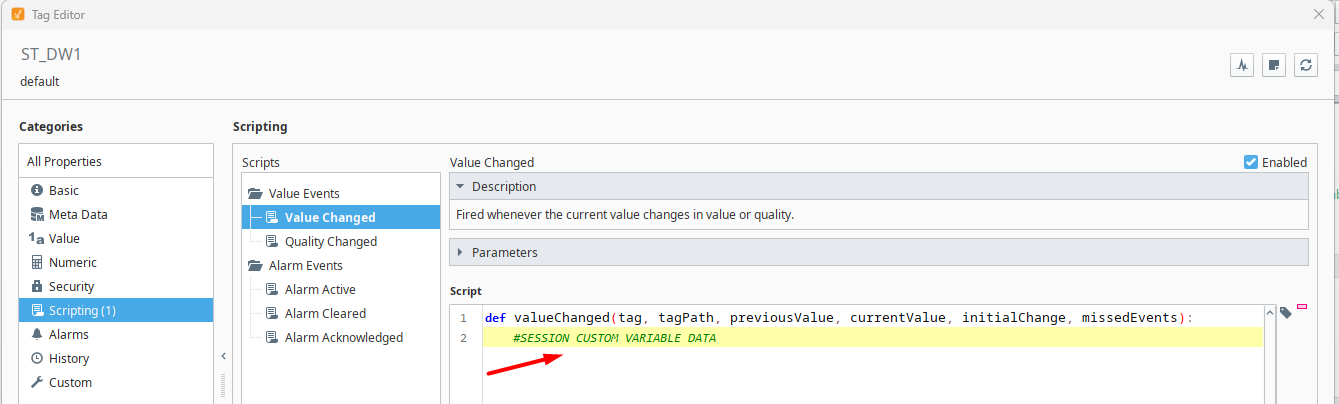The image size is (1339, 404).
Task: Click the Tag Editor app icon
Action: (x=17, y=14)
